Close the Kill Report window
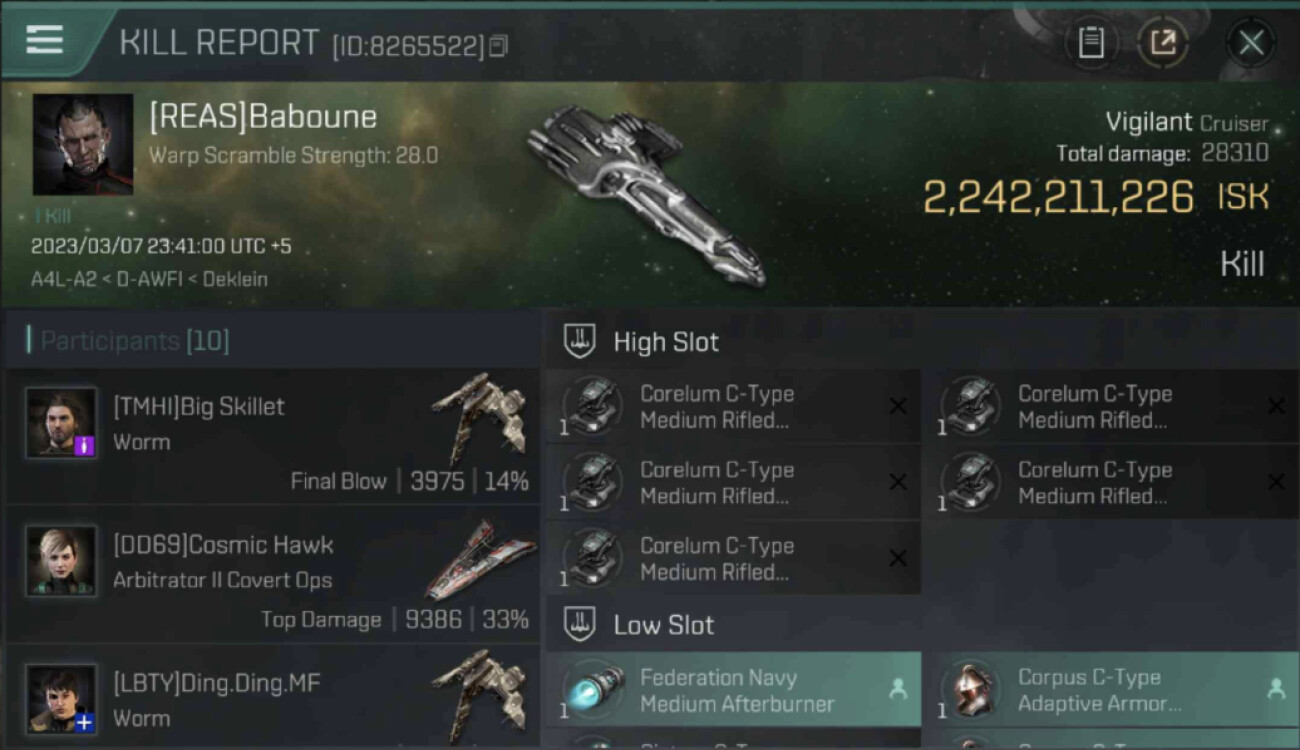 click(x=1251, y=43)
